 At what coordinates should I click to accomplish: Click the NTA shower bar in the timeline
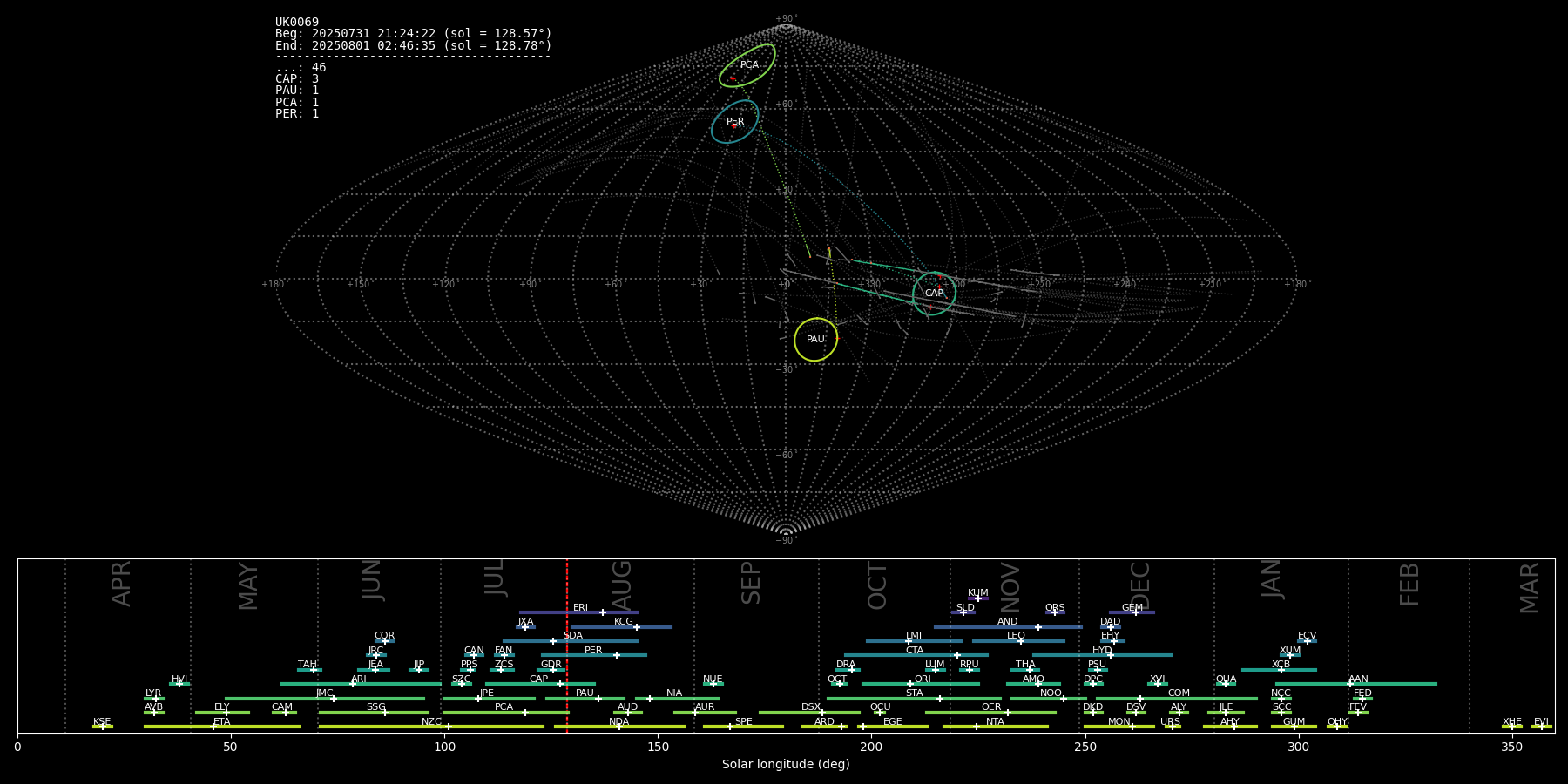click(x=995, y=727)
